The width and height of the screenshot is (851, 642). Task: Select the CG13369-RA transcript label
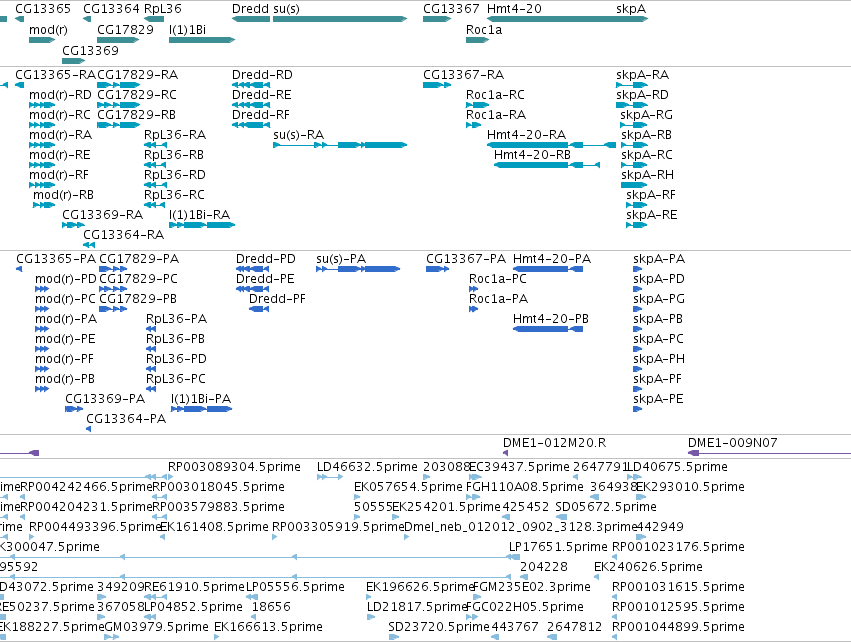pyautogui.click(x=103, y=214)
